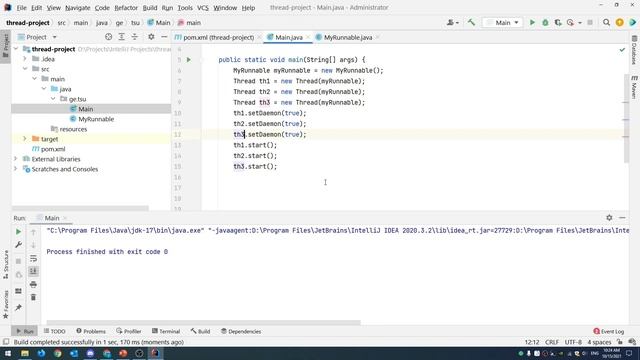The width and height of the screenshot is (640, 360).
Task: Open the Main run configuration dropdown
Action: point(502,23)
